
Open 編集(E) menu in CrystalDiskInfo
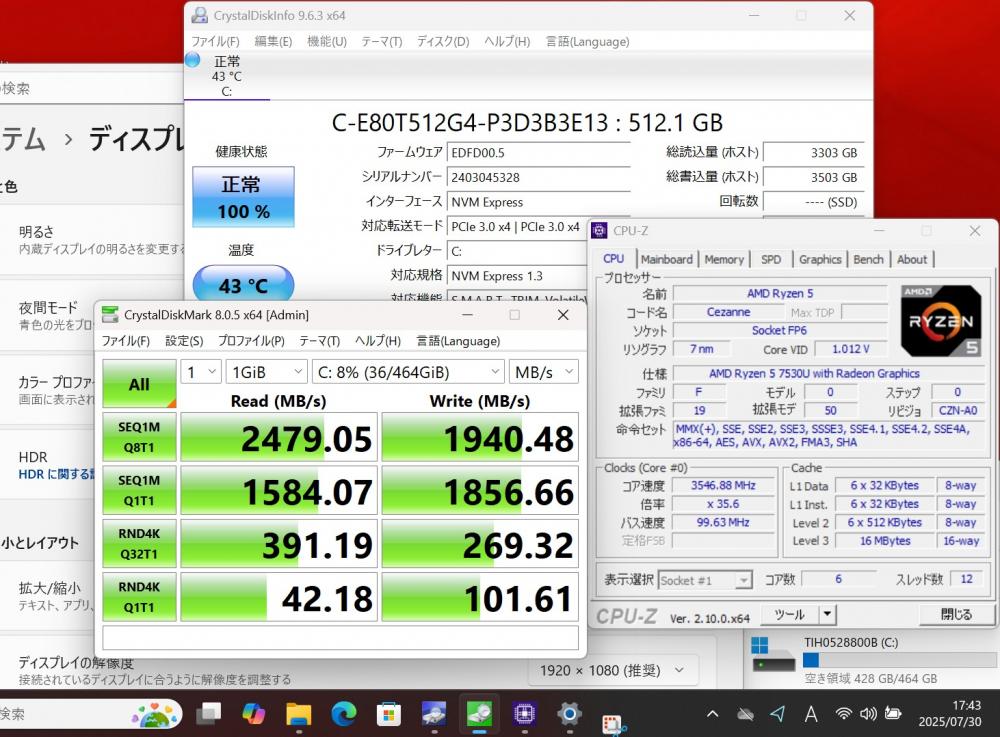tap(273, 41)
